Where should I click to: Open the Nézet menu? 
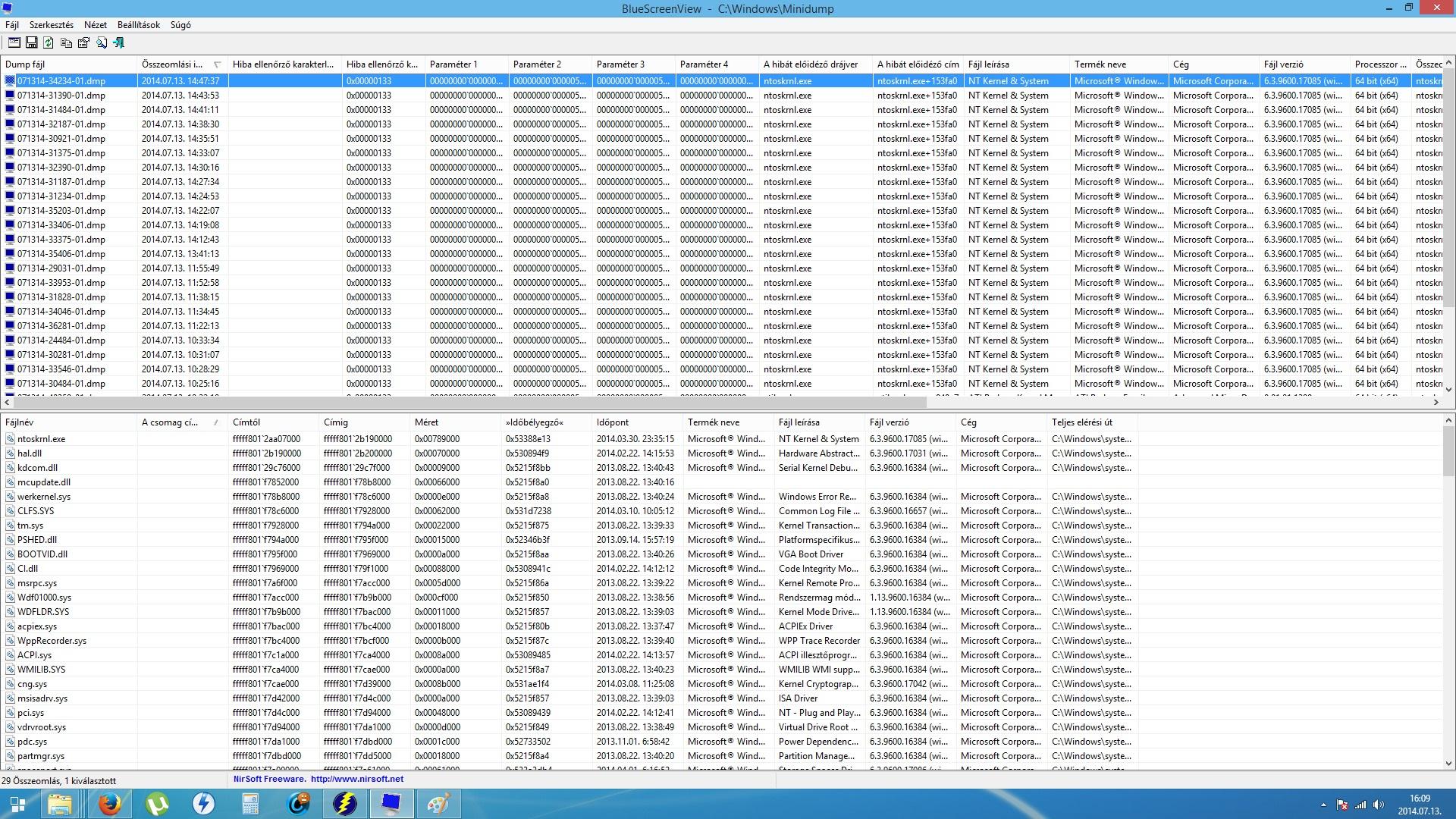[96, 25]
